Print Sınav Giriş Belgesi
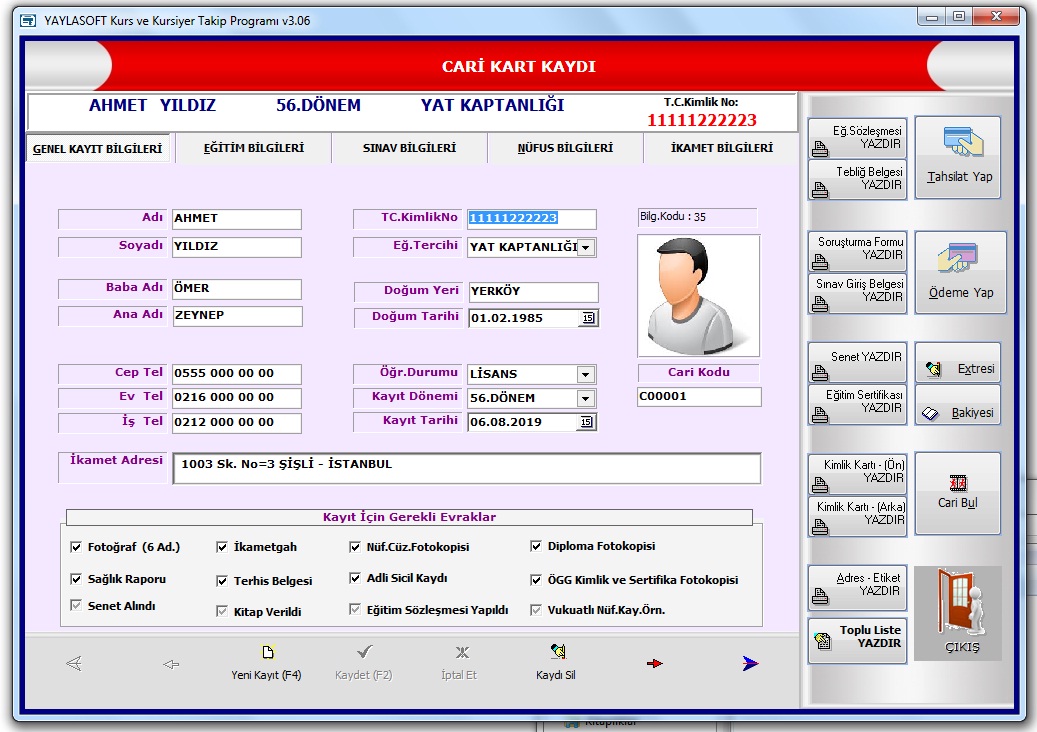 coord(857,293)
